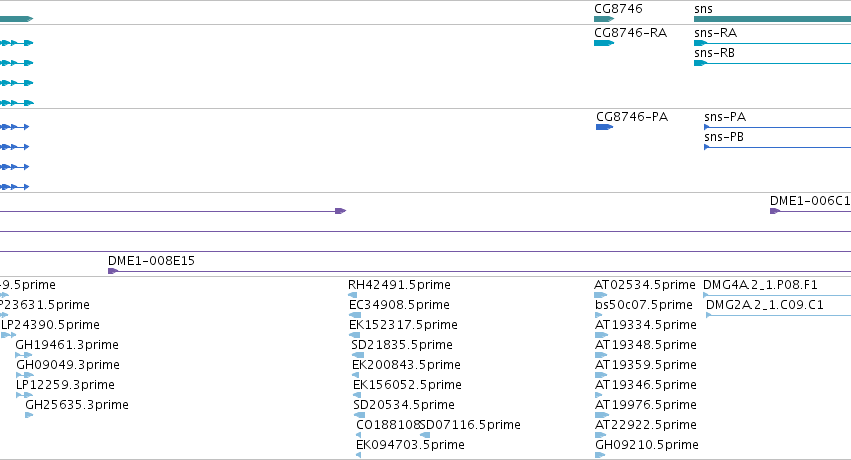This screenshot has width=851, height=460.
Task: Select the RH42491.5prime EST label
Action: (x=399, y=285)
